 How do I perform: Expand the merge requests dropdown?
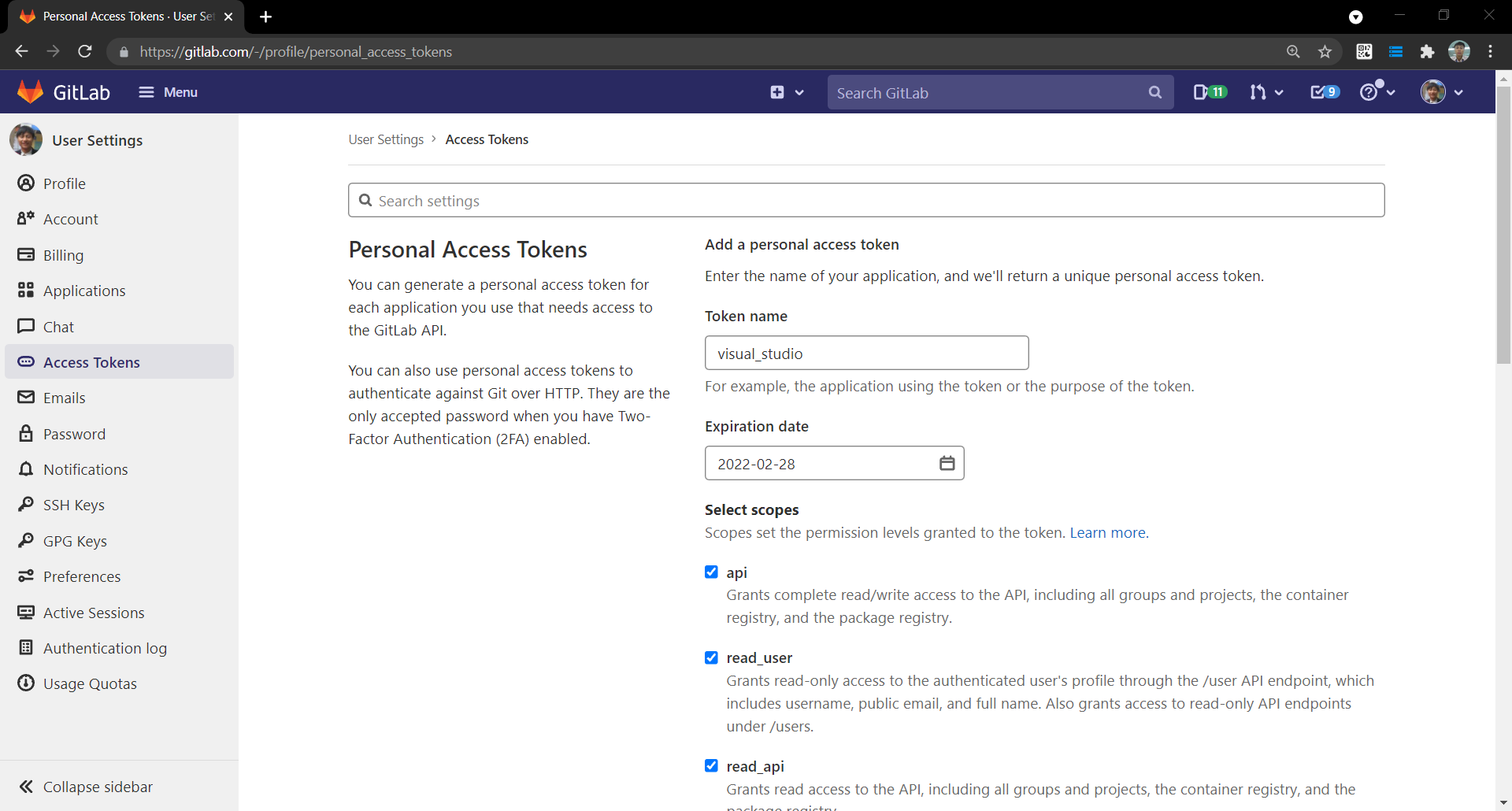(x=1266, y=92)
